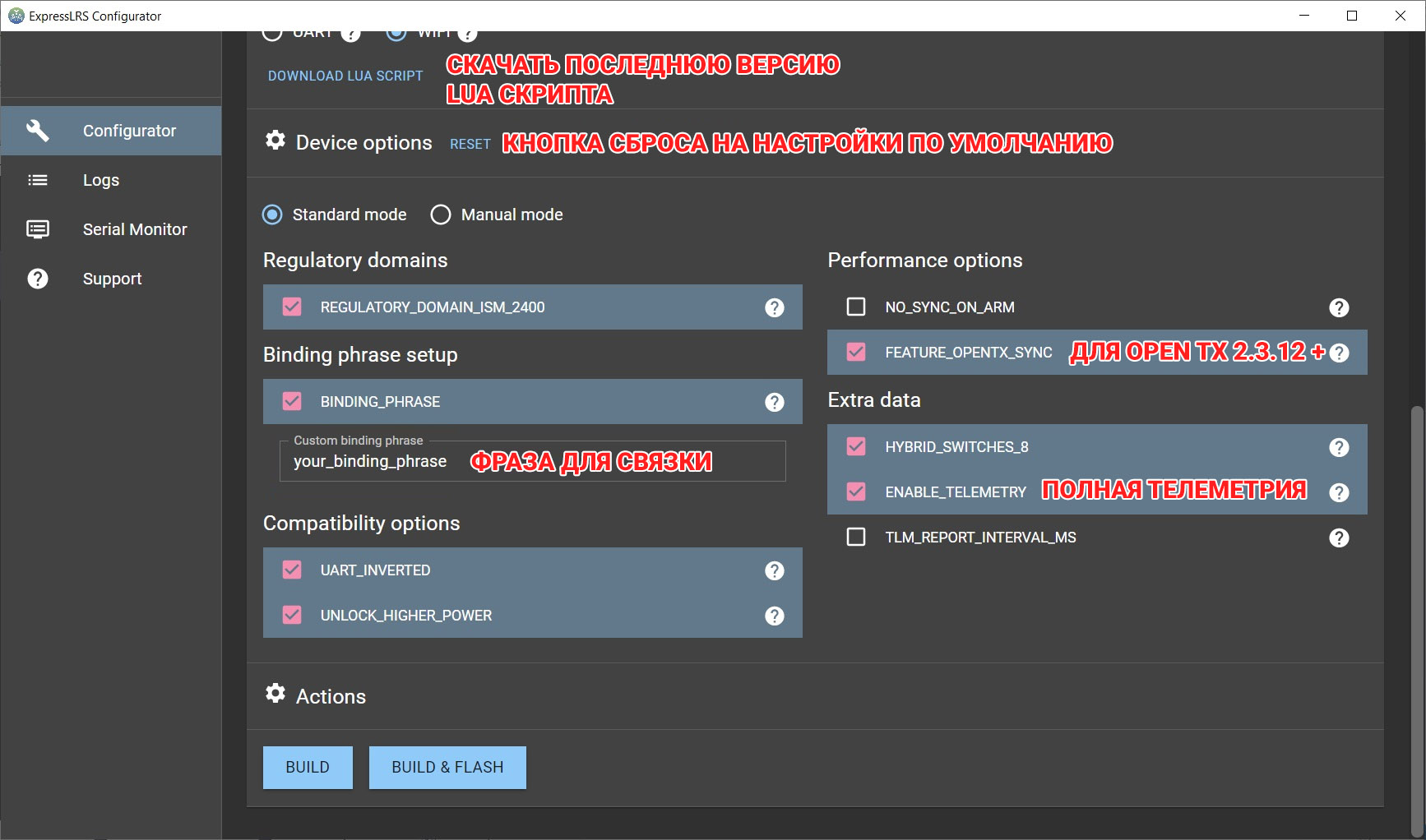Uncheck BINDING_PHRASE checkbox
Screen dimensions: 1426x840
(x=292, y=401)
